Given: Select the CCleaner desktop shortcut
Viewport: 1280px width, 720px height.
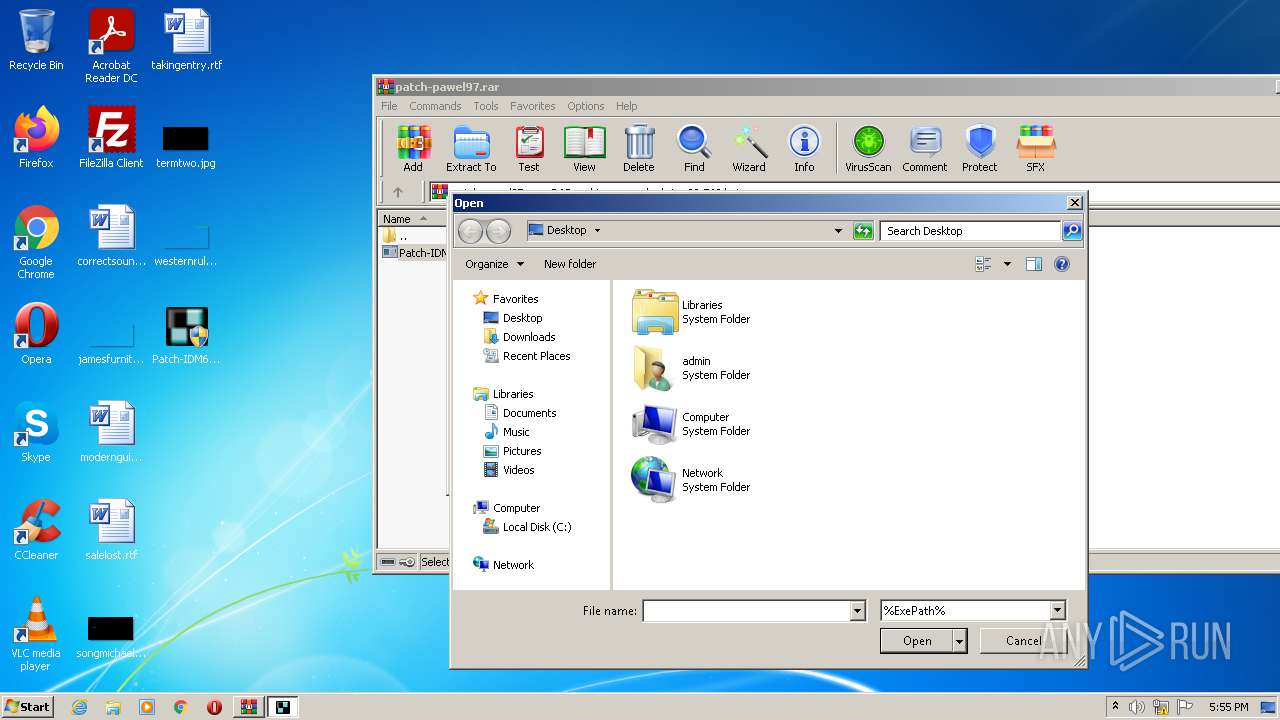Looking at the screenshot, I should tap(36, 530).
